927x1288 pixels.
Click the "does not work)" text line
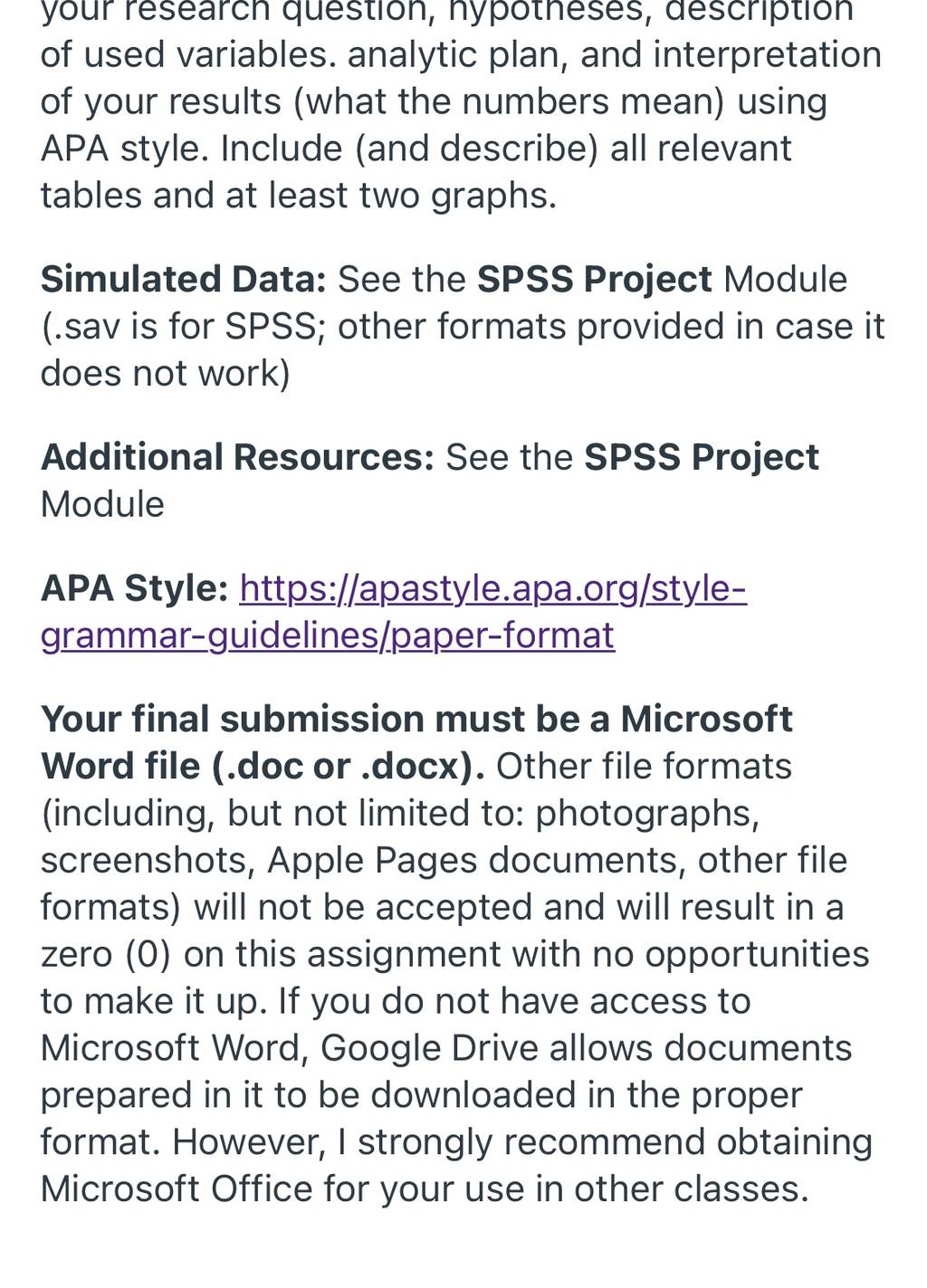coord(166,373)
